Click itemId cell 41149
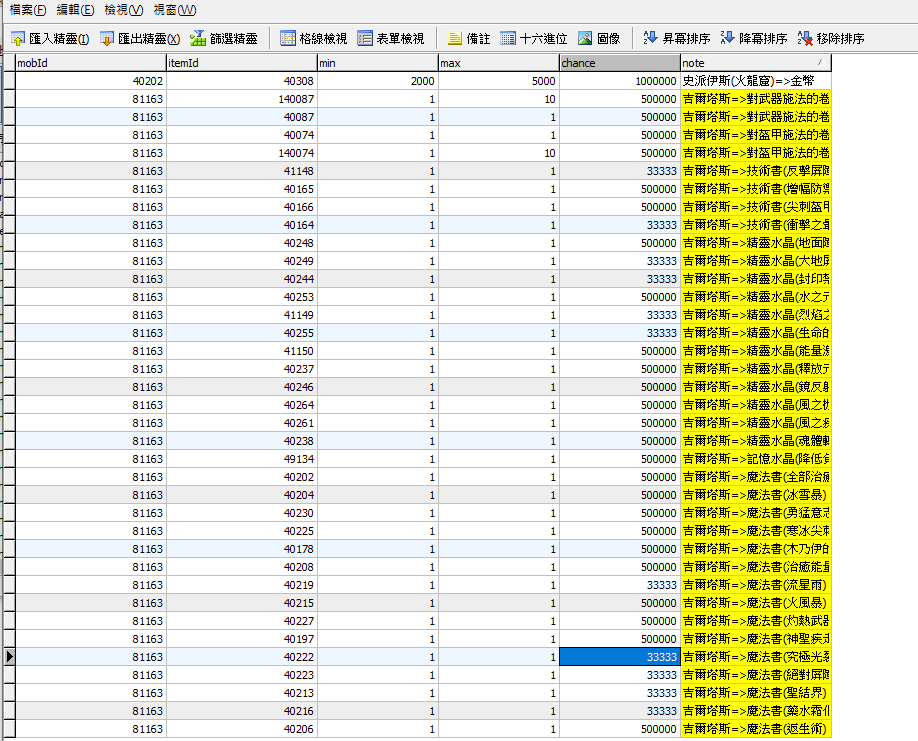Image resolution: width=918 pixels, height=741 pixels. [242, 315]
